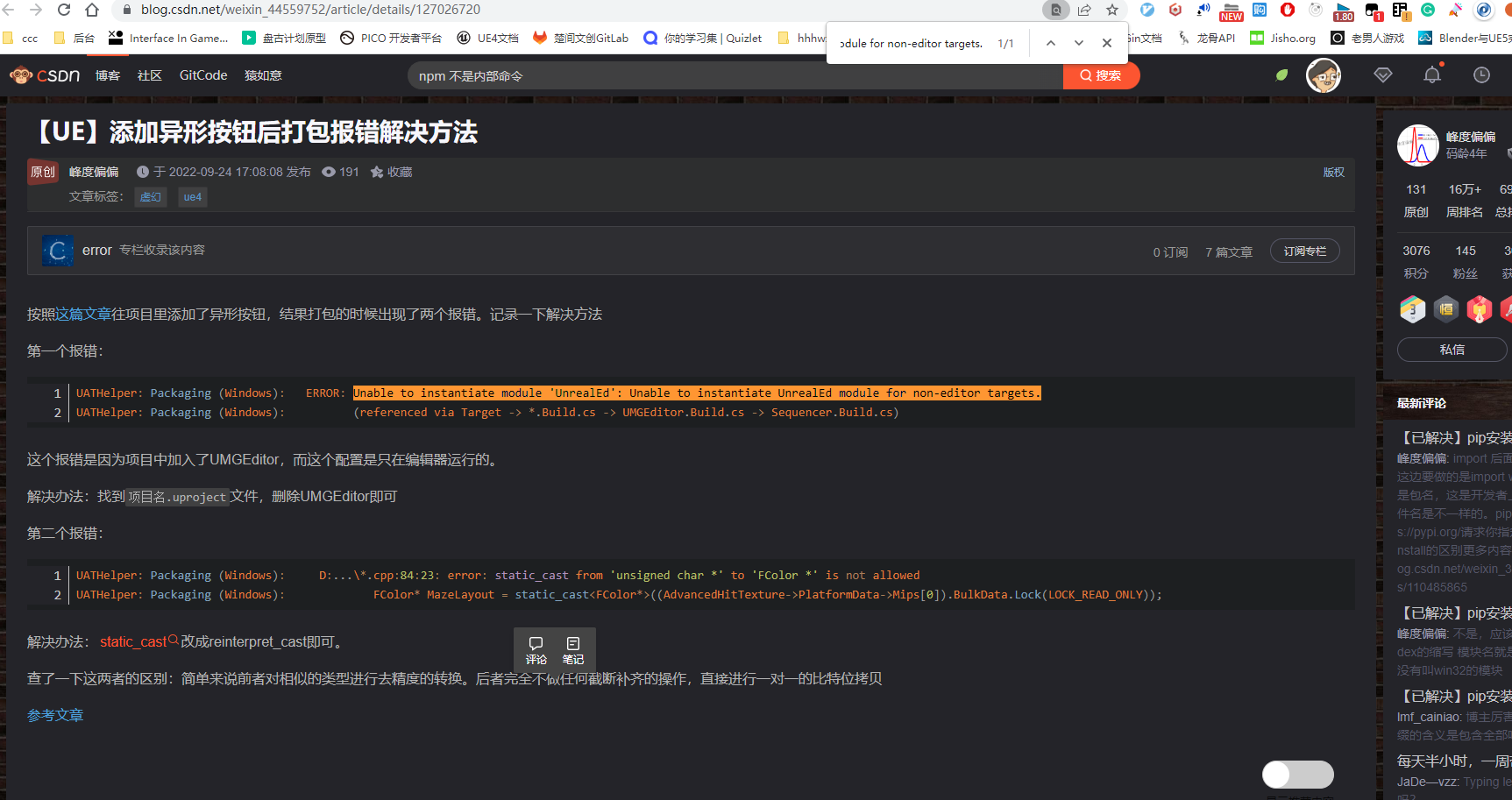Go to next find result

tap(1079, 43)
